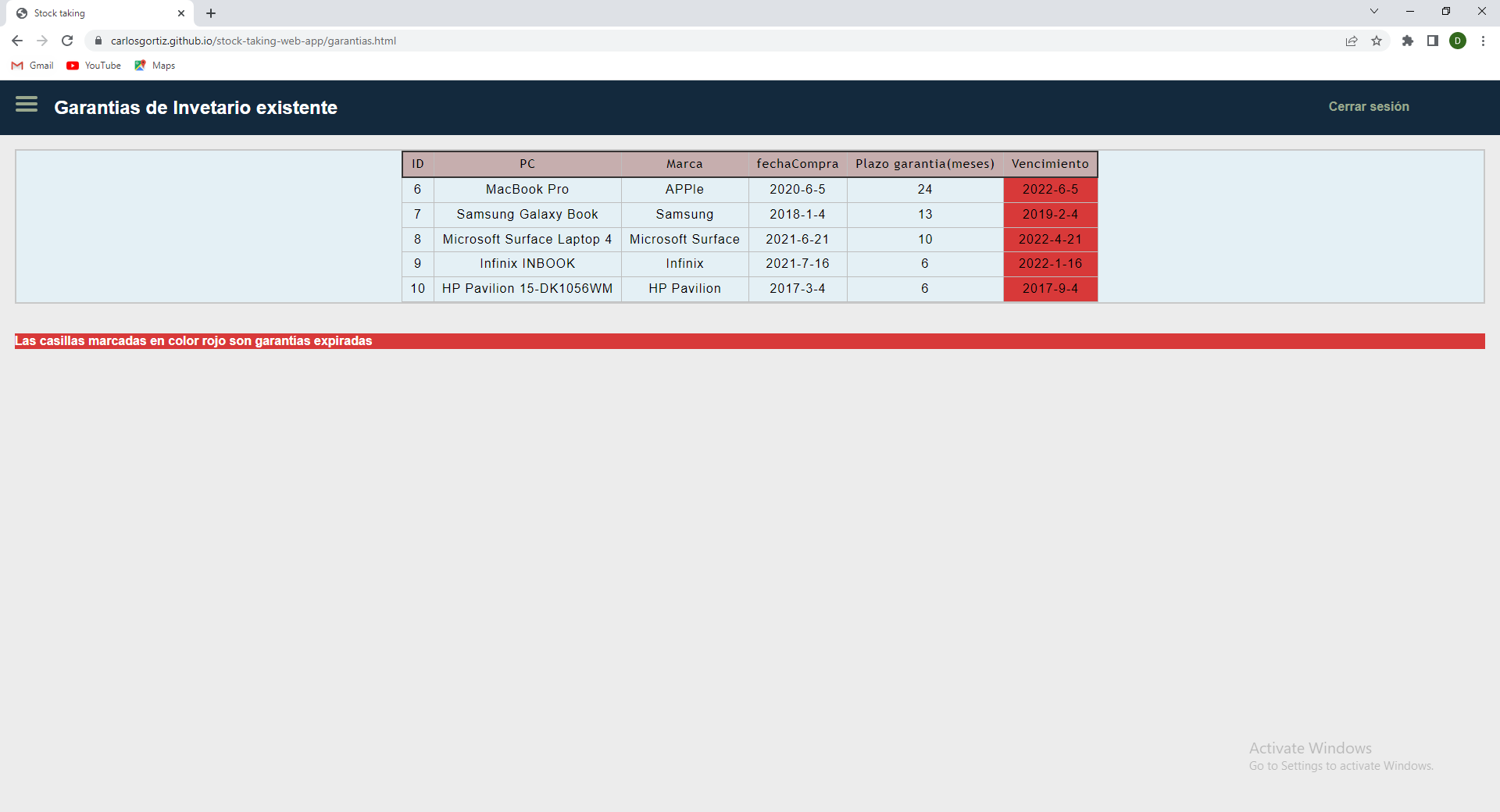Reload the garantias page
The height and width of the screenshot is (812, 1500).
[x=67, y=41]
